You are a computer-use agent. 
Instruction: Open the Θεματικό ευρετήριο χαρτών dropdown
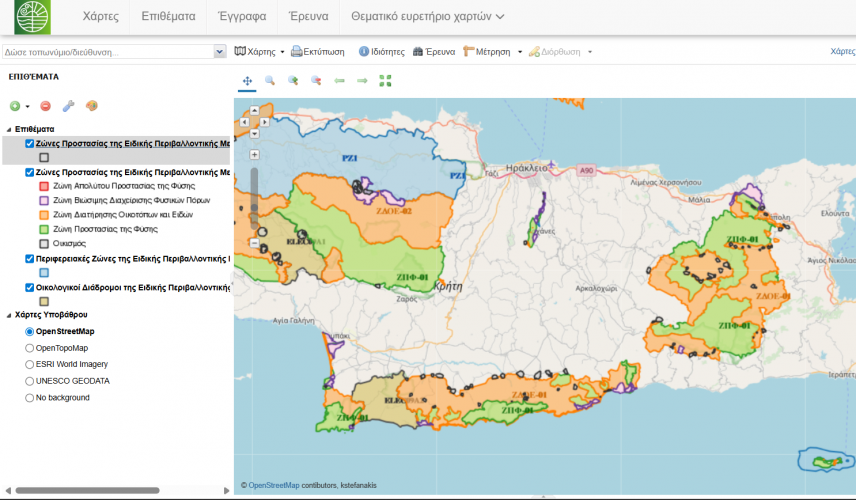pyautogui.click(x=427, y=17)
